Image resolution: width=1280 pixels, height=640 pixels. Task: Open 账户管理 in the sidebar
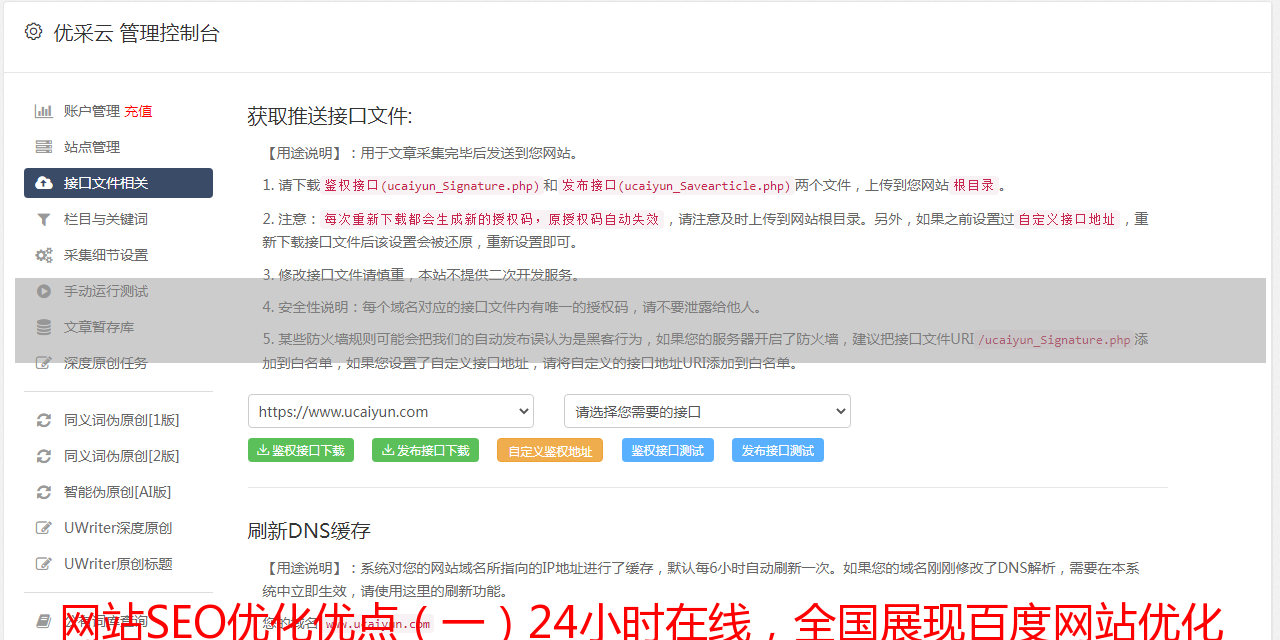click(92, 111)
